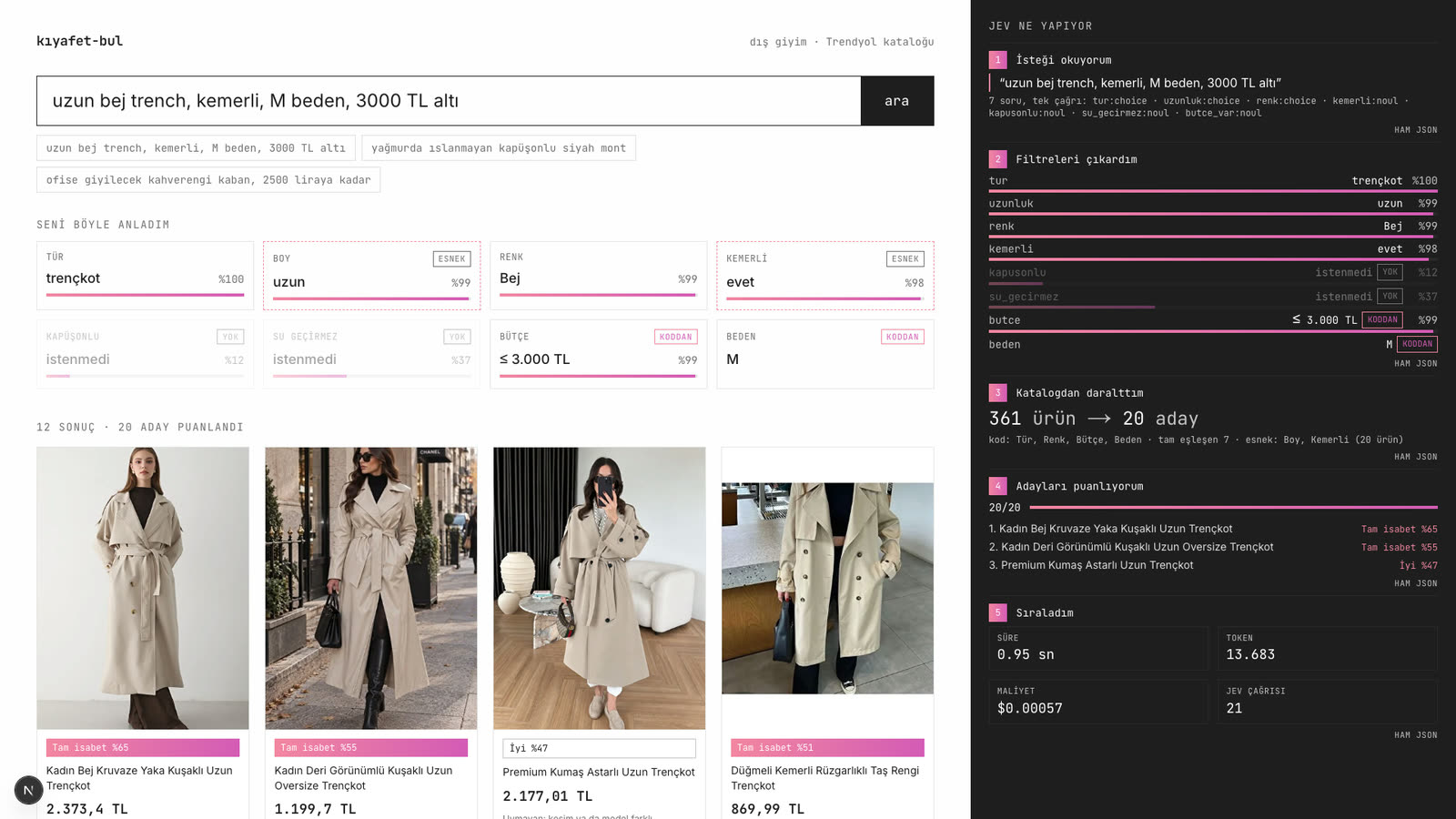The height and width of the screenshot is (819, 1456).
Task: Open Düğmeli Kemerli Taş Rengi trench photo
Action: coord(827,588)
